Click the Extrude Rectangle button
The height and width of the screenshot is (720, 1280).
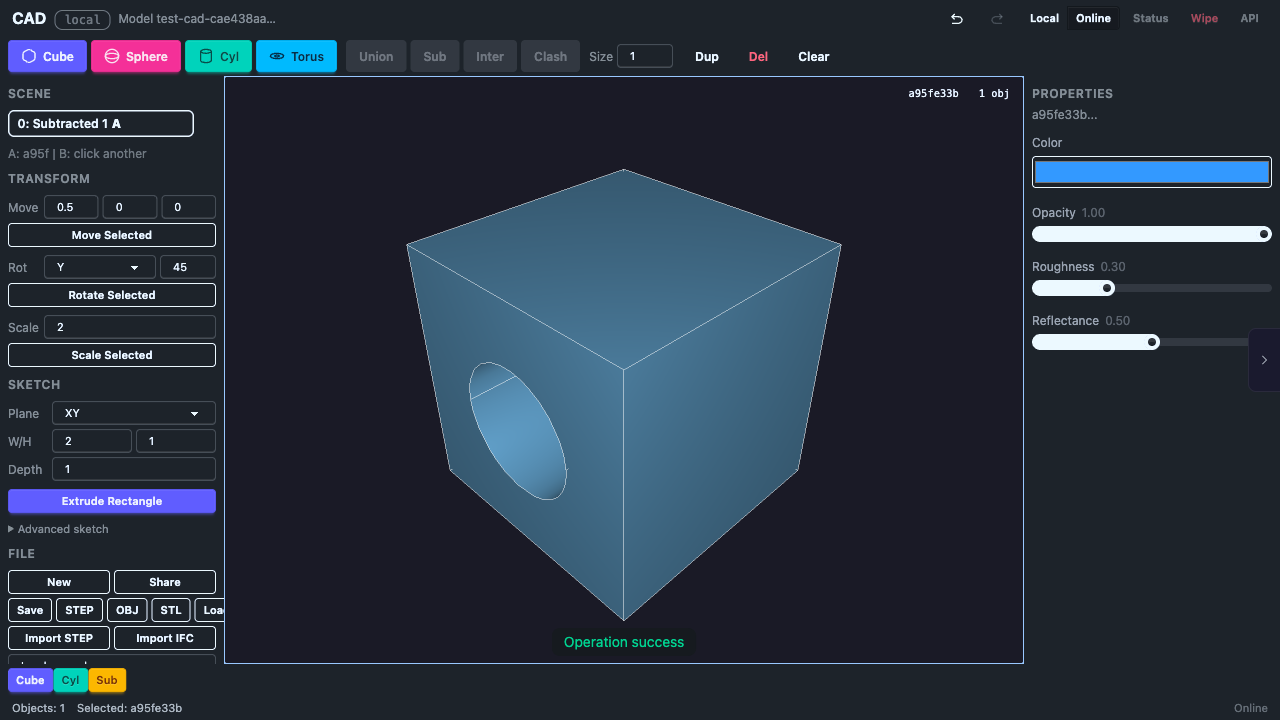coord(111,501)
